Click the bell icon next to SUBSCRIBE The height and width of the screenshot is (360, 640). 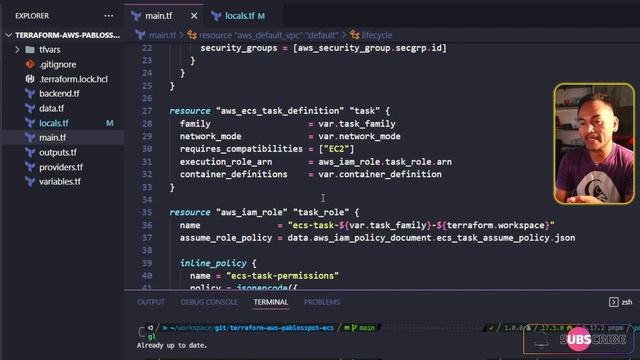click(541, 340)
